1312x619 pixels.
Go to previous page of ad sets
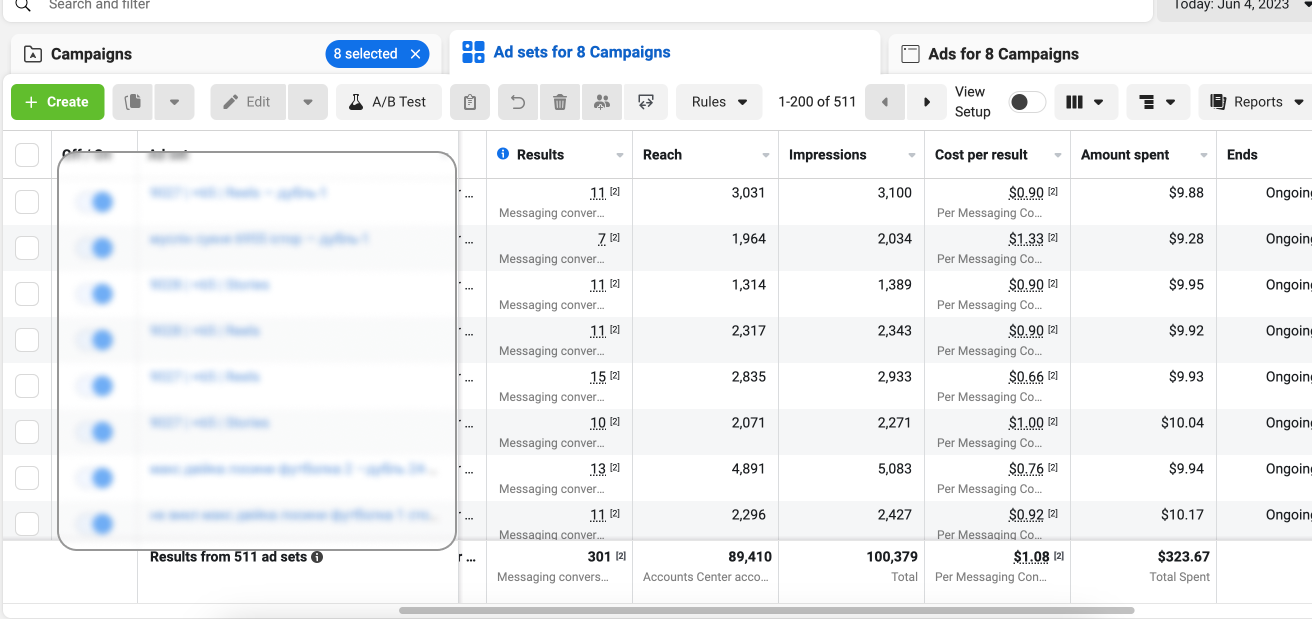885,102
